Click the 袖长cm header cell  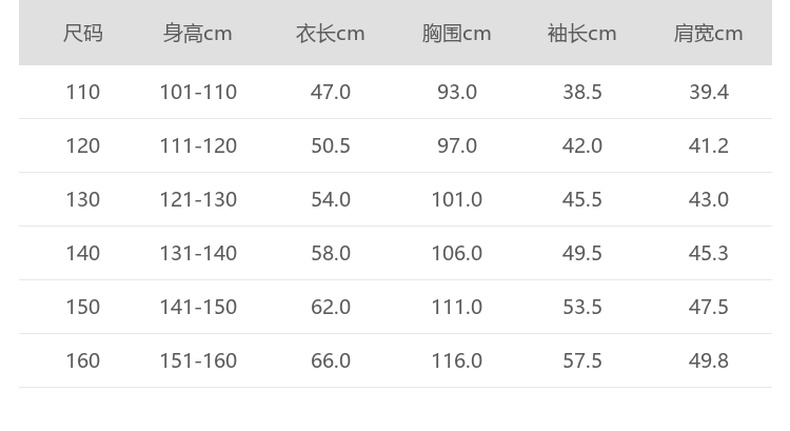click(x=582, y=33)
